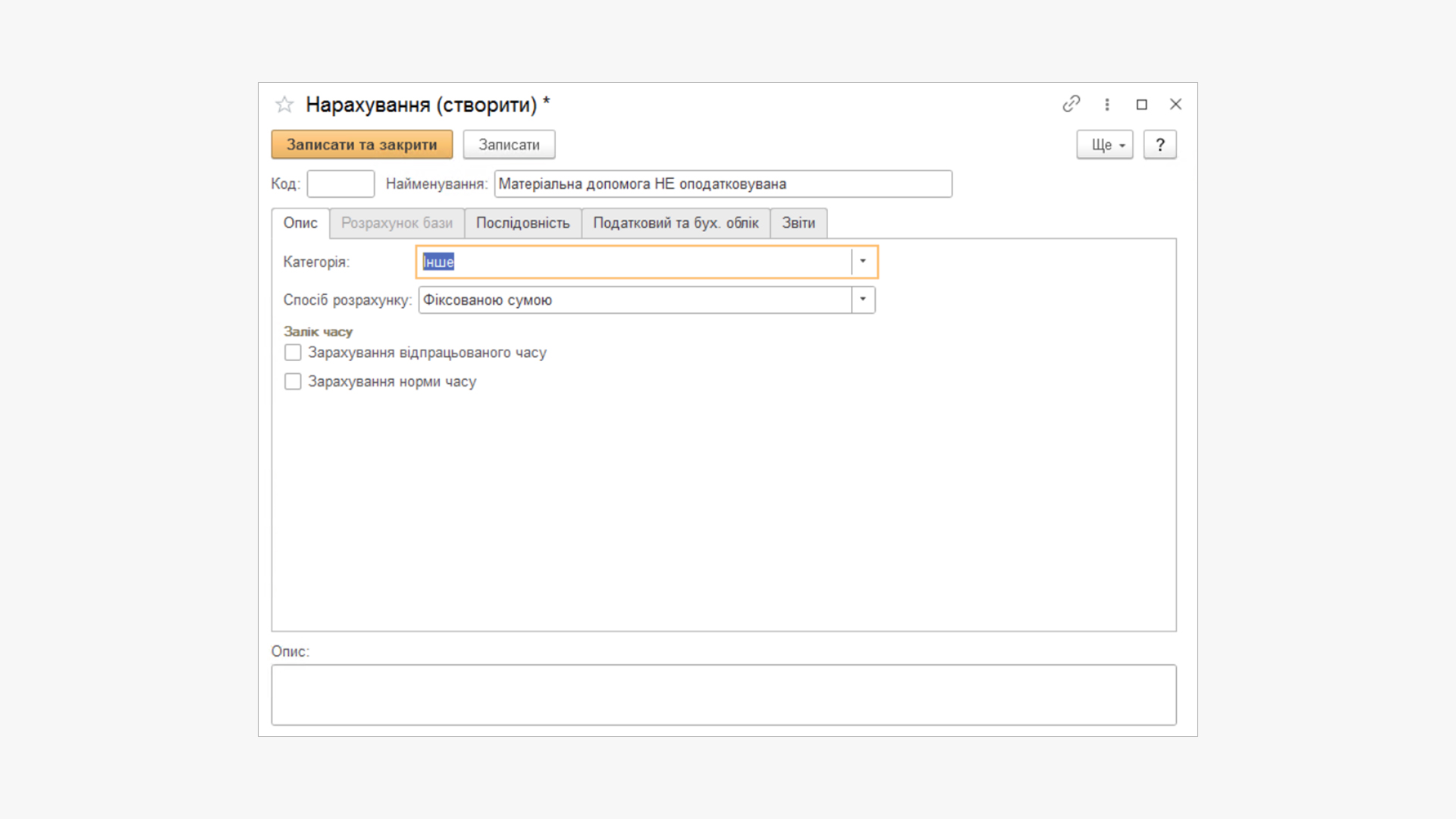Screen dimensions: 1456x819
Task: Open Податковий та бух. облік tab
Action: click(x=675, y=223)
